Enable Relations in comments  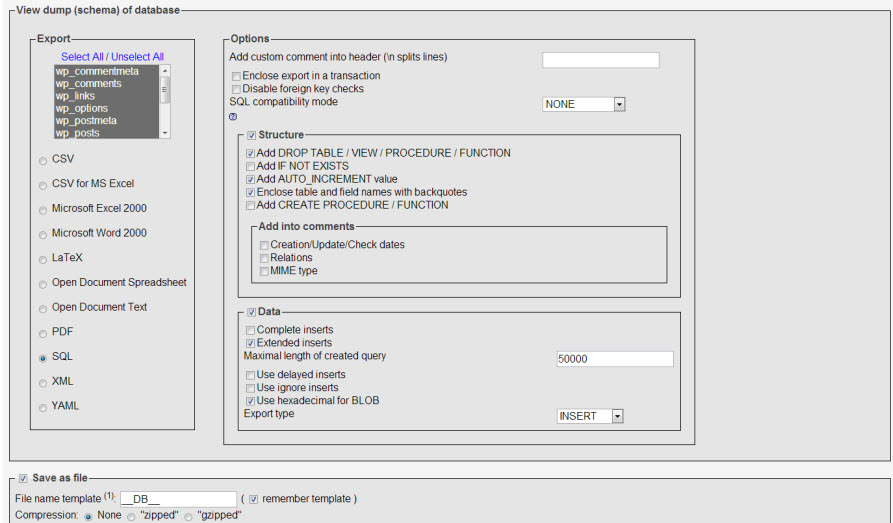[x=264, y=258]
